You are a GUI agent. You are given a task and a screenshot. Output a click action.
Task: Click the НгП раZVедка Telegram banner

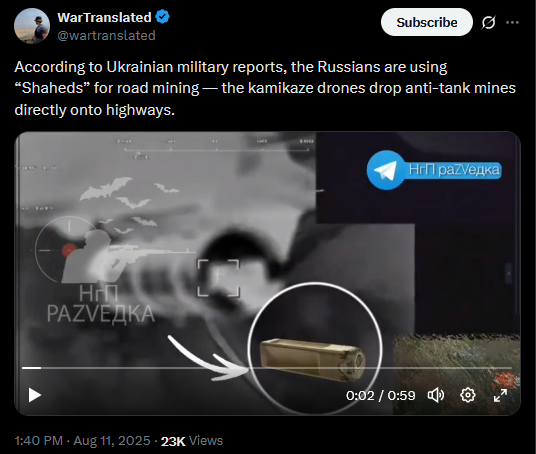(434, 170)
